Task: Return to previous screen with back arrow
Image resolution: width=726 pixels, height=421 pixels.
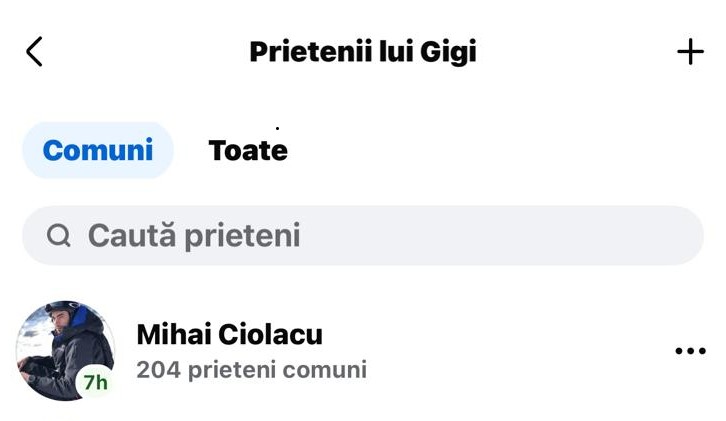Action: [34, 52]
